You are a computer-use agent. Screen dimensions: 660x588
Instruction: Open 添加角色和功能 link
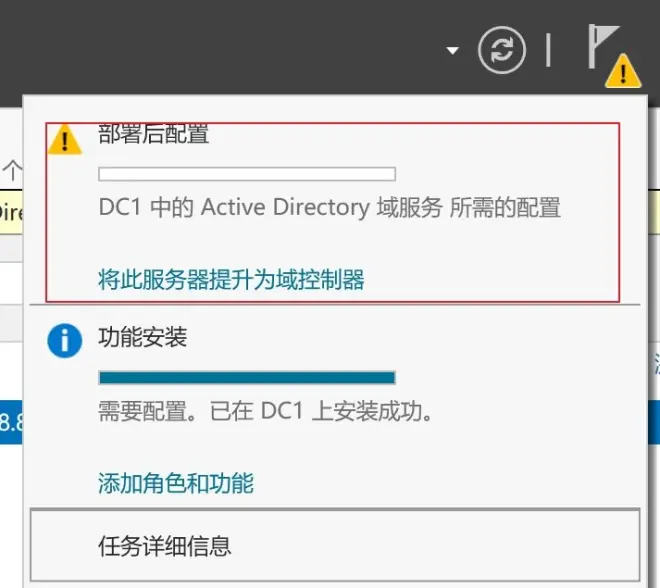coord(176,483)
